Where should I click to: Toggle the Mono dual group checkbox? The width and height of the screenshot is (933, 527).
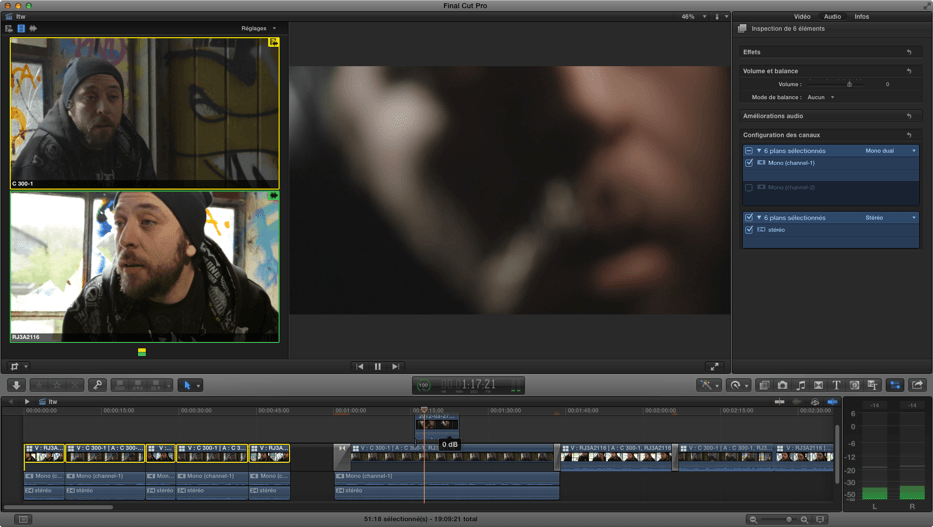point(749,151)
